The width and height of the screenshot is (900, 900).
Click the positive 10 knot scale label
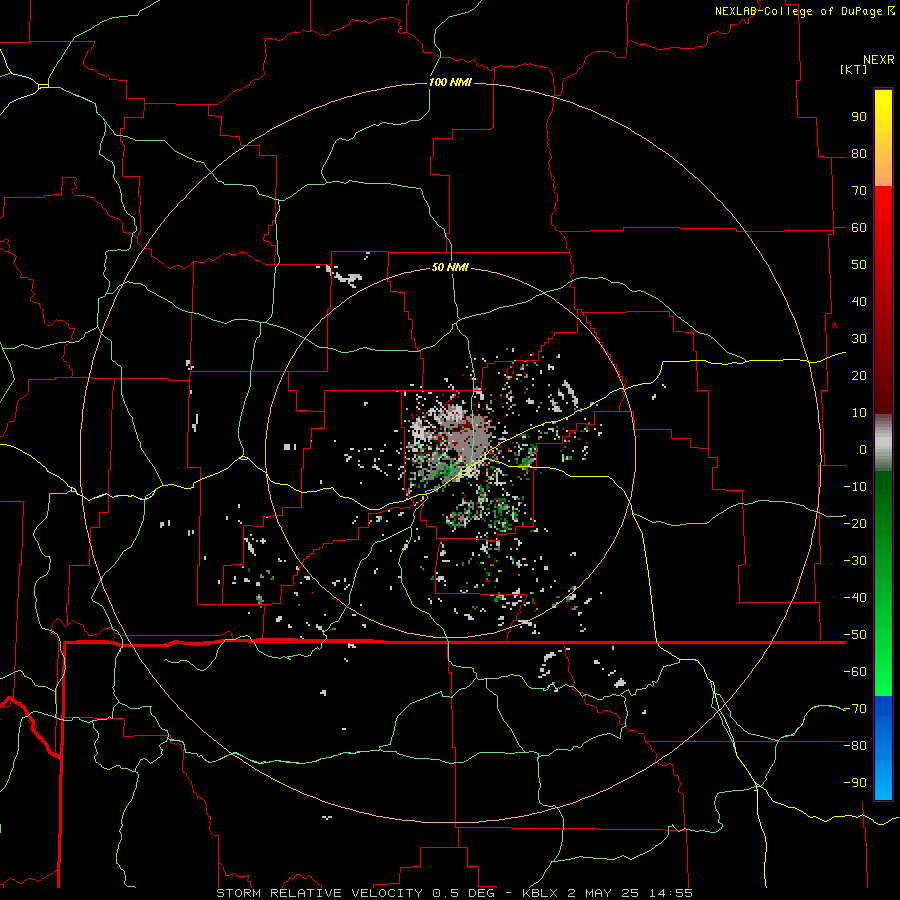click(859, 413)
